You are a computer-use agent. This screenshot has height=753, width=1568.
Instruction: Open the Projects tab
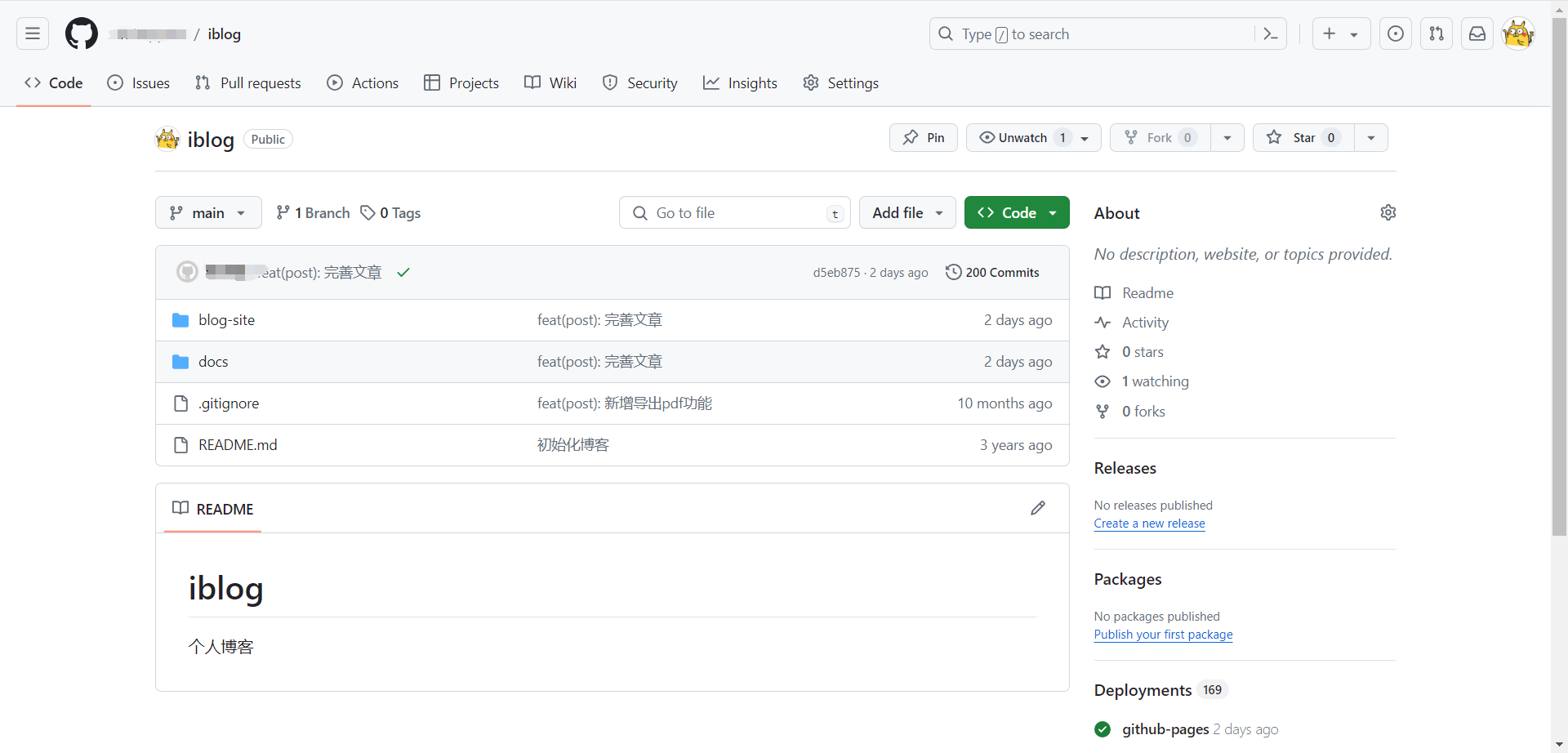(x=461, y=82)
